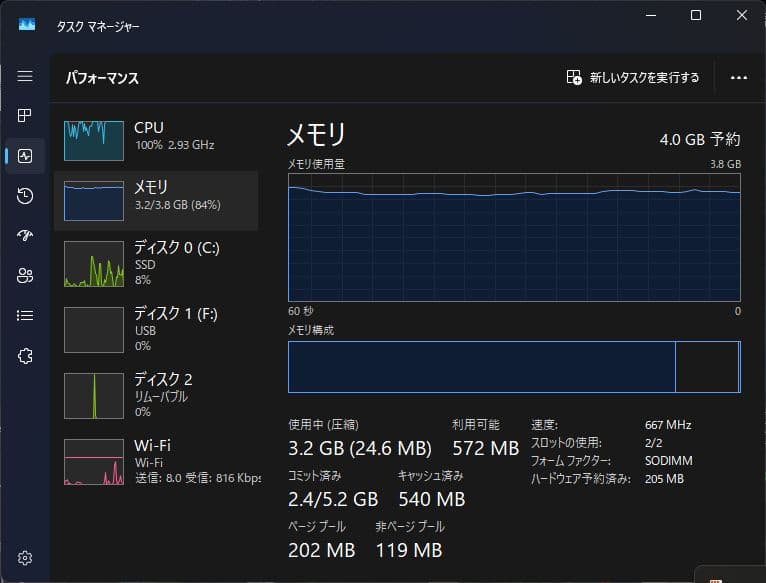Click the 667 MHz speed value
The image size is (766, 583).
(x=668, y=425)
